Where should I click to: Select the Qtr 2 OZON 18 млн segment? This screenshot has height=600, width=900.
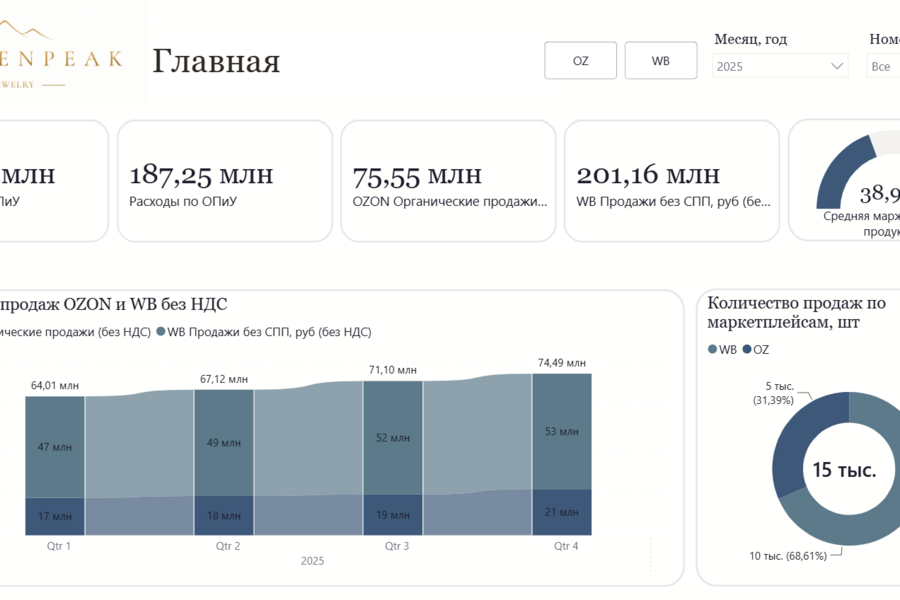point(224,516)
